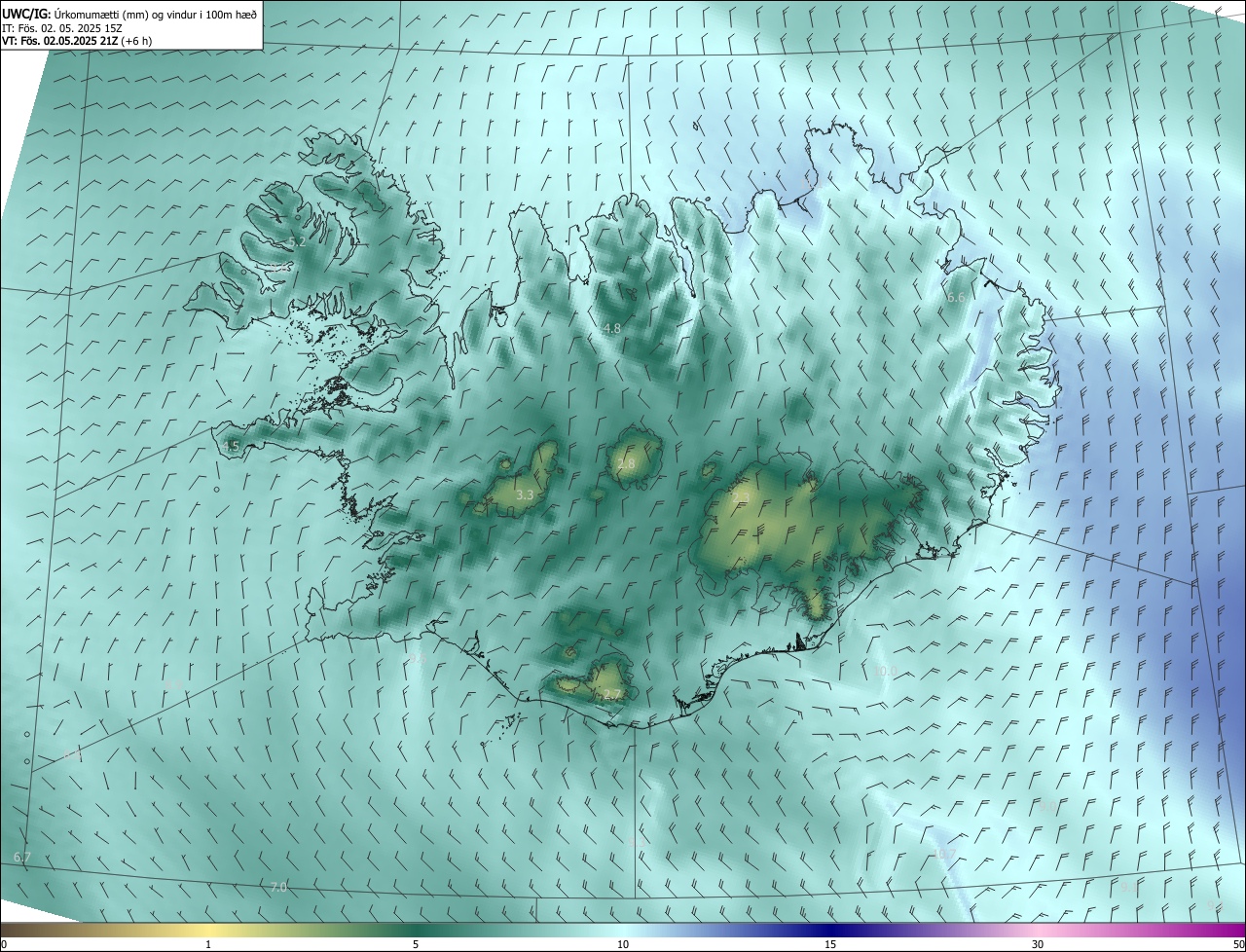Click the 4.8 value in north Iceland

(x=612, y=329)
